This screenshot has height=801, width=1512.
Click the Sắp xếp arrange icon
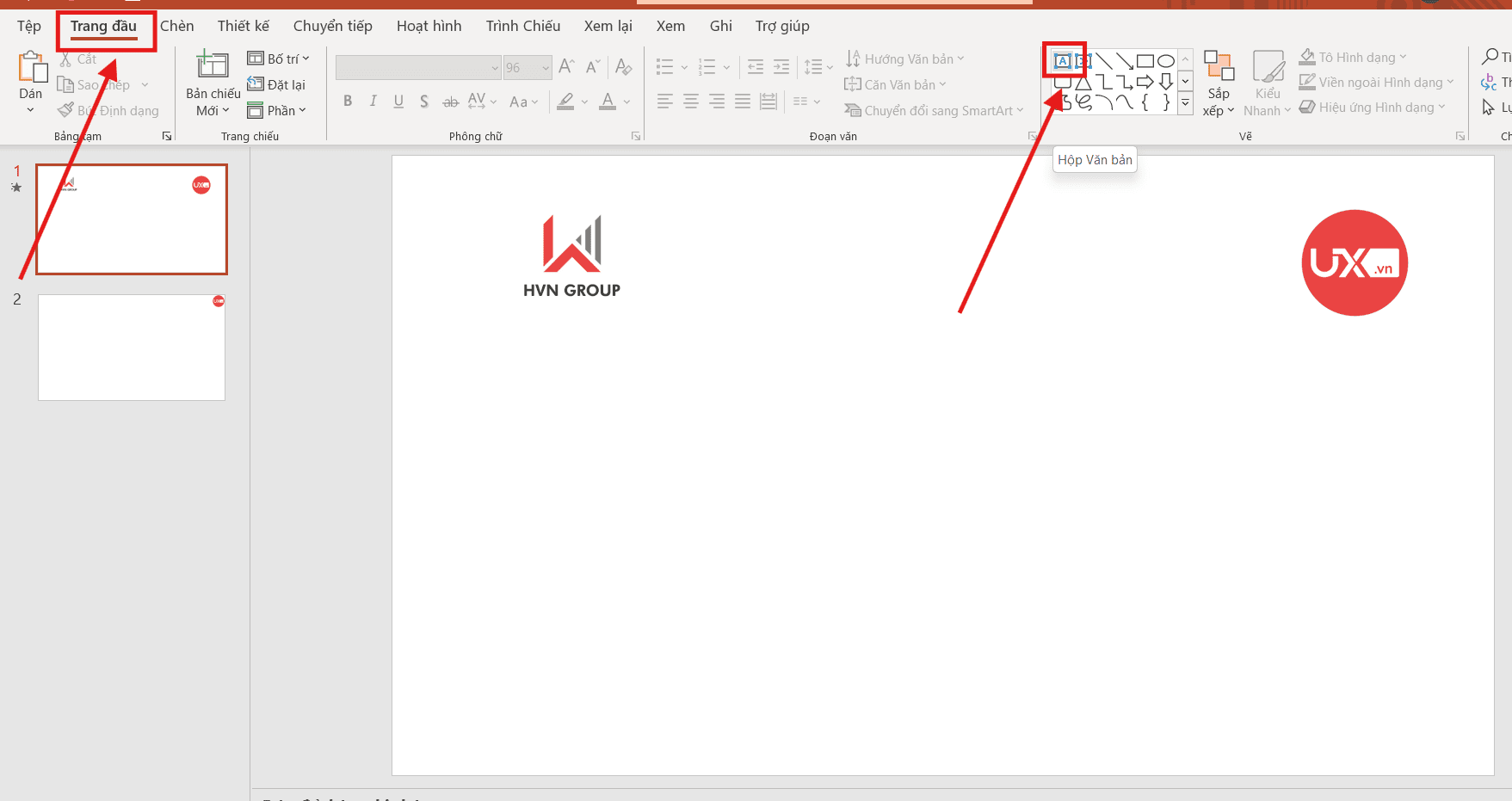(1219, 66)
